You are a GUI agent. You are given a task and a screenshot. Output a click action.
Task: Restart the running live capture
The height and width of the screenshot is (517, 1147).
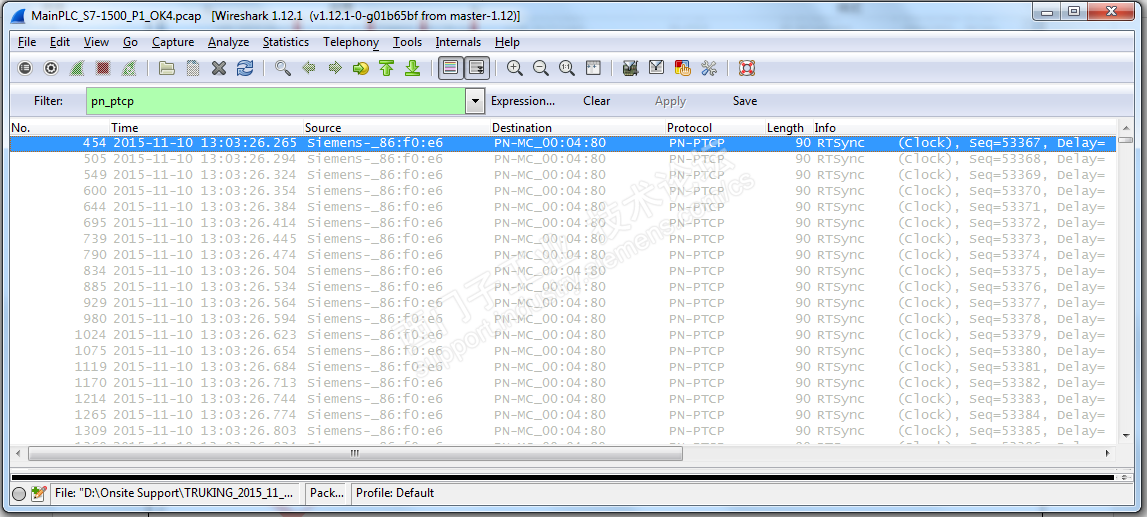[x=128, y=68]
